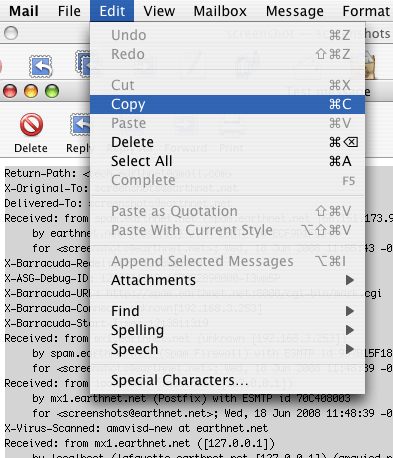Click the reply stamp icon in main toolbar

41,66
